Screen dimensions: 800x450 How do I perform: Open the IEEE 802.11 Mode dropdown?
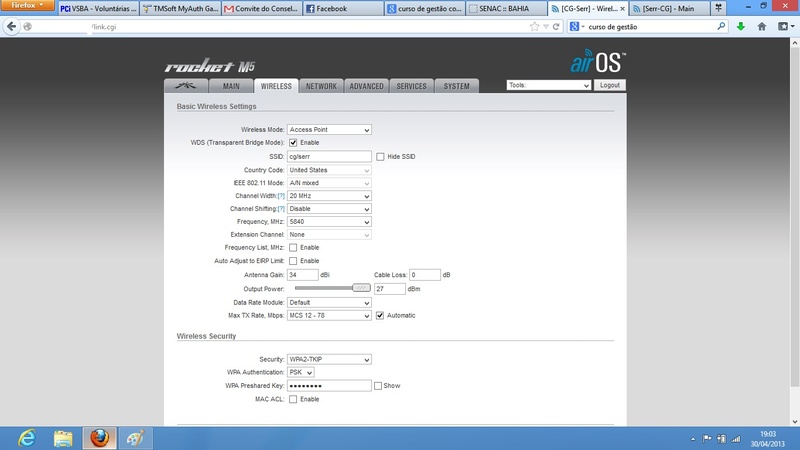point(329,183)
